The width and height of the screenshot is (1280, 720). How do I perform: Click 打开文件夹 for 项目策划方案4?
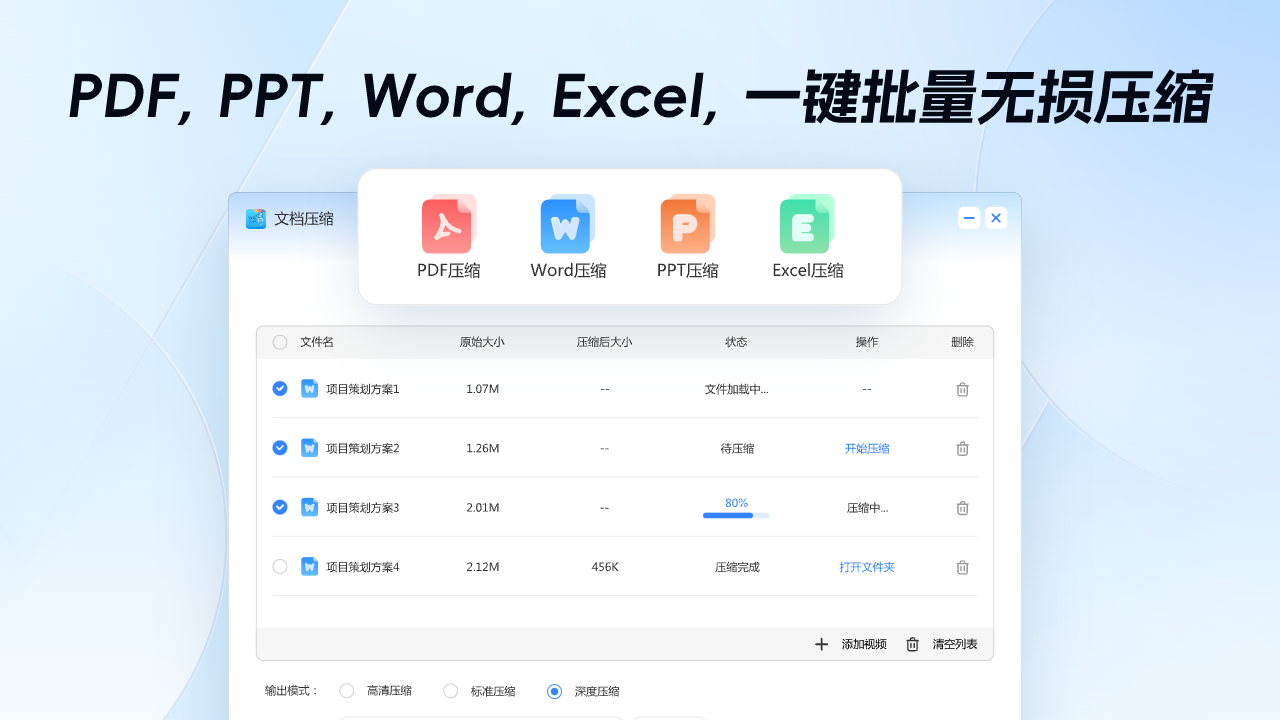coord(867,567)
